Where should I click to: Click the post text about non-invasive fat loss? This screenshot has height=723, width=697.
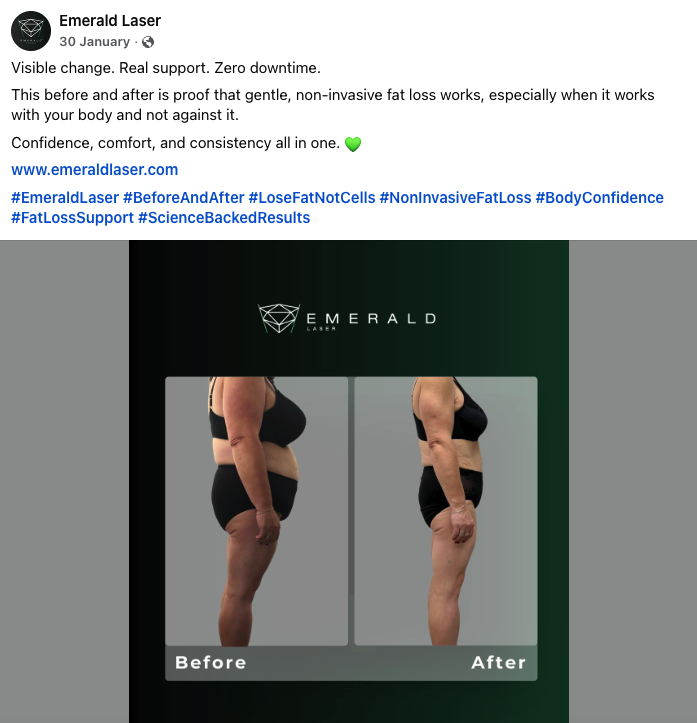click(x=333, y=105)
